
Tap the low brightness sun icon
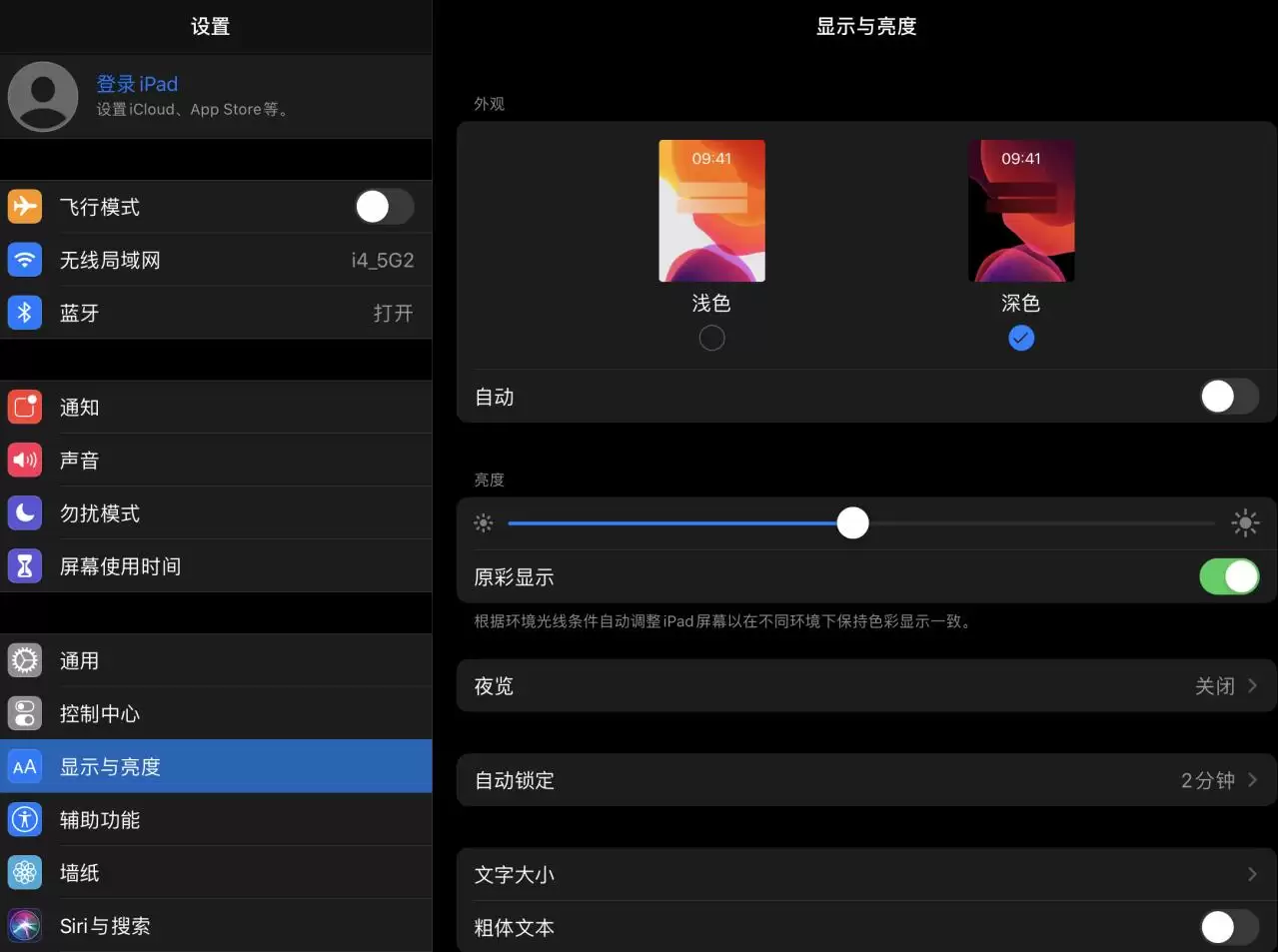[x=484, y=522]
